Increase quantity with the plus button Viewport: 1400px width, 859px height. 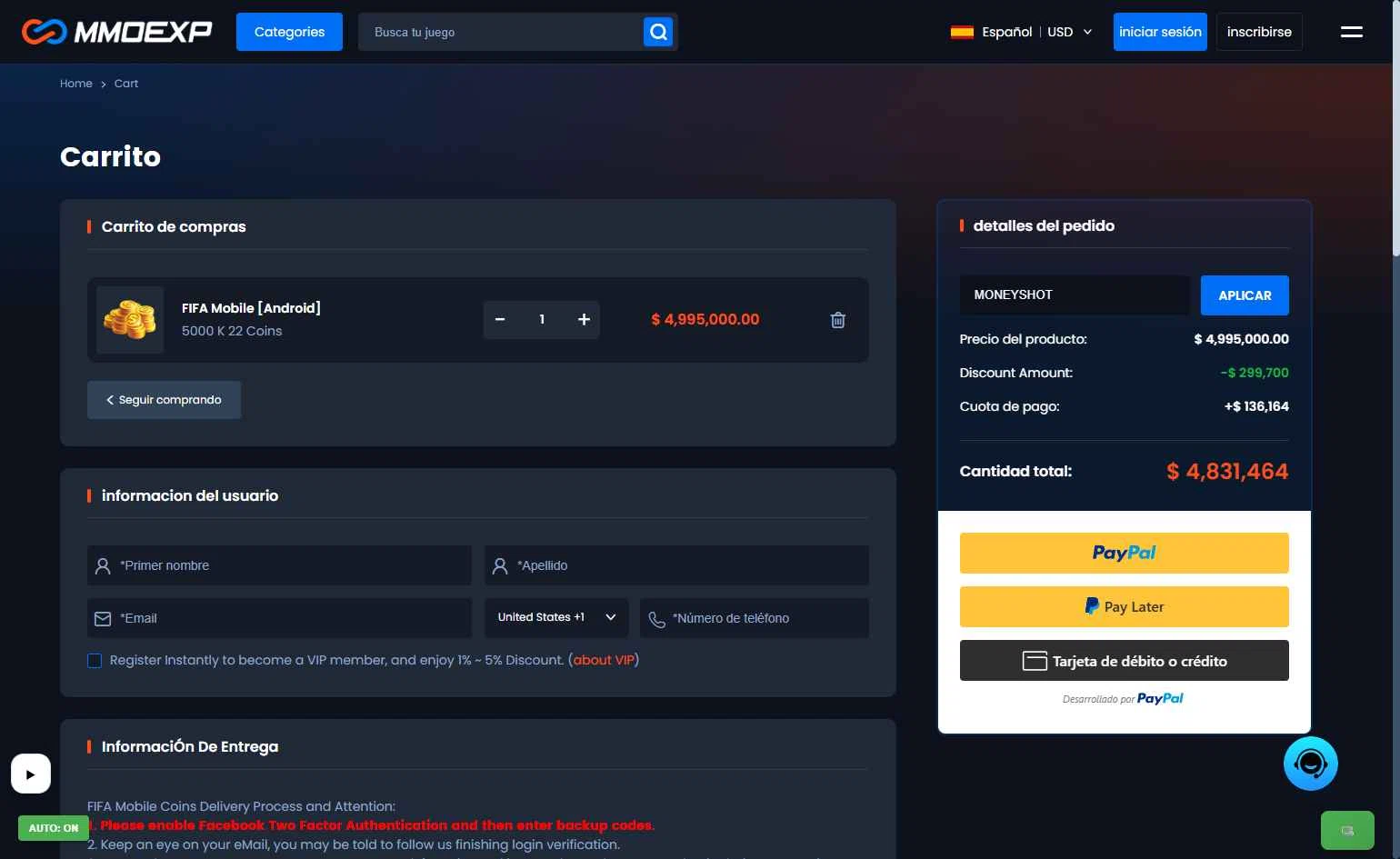[x=584, y=320]
